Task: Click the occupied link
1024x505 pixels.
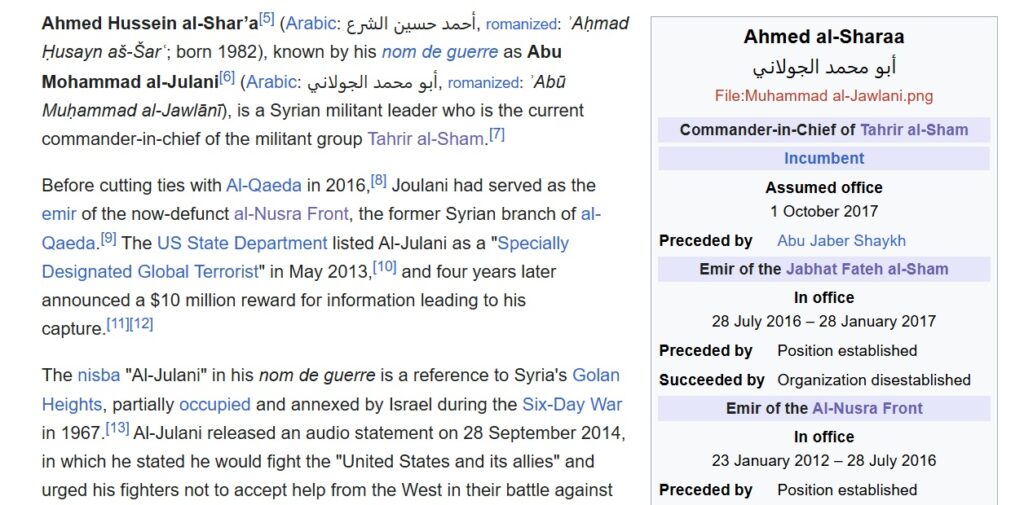Action: 215,404
